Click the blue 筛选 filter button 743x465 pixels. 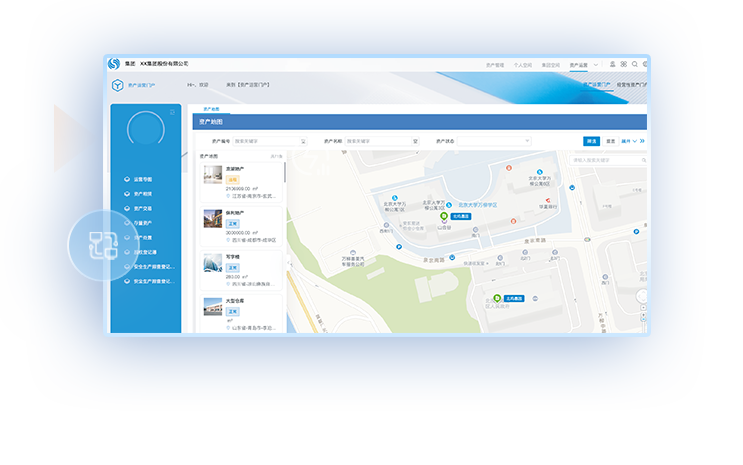pyautogui.click(x=591, y=141)
